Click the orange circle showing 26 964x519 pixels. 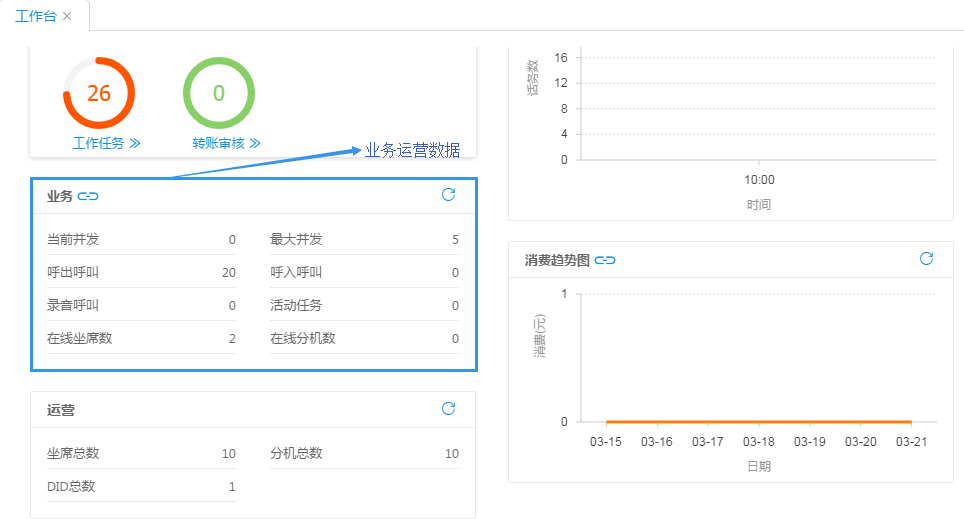tap(98, 94)
